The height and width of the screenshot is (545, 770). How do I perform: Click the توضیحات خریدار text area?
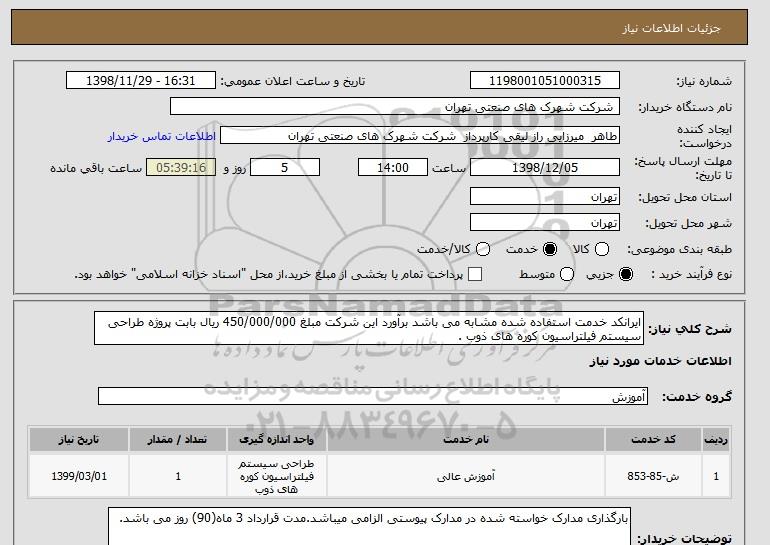coord(369,526)
